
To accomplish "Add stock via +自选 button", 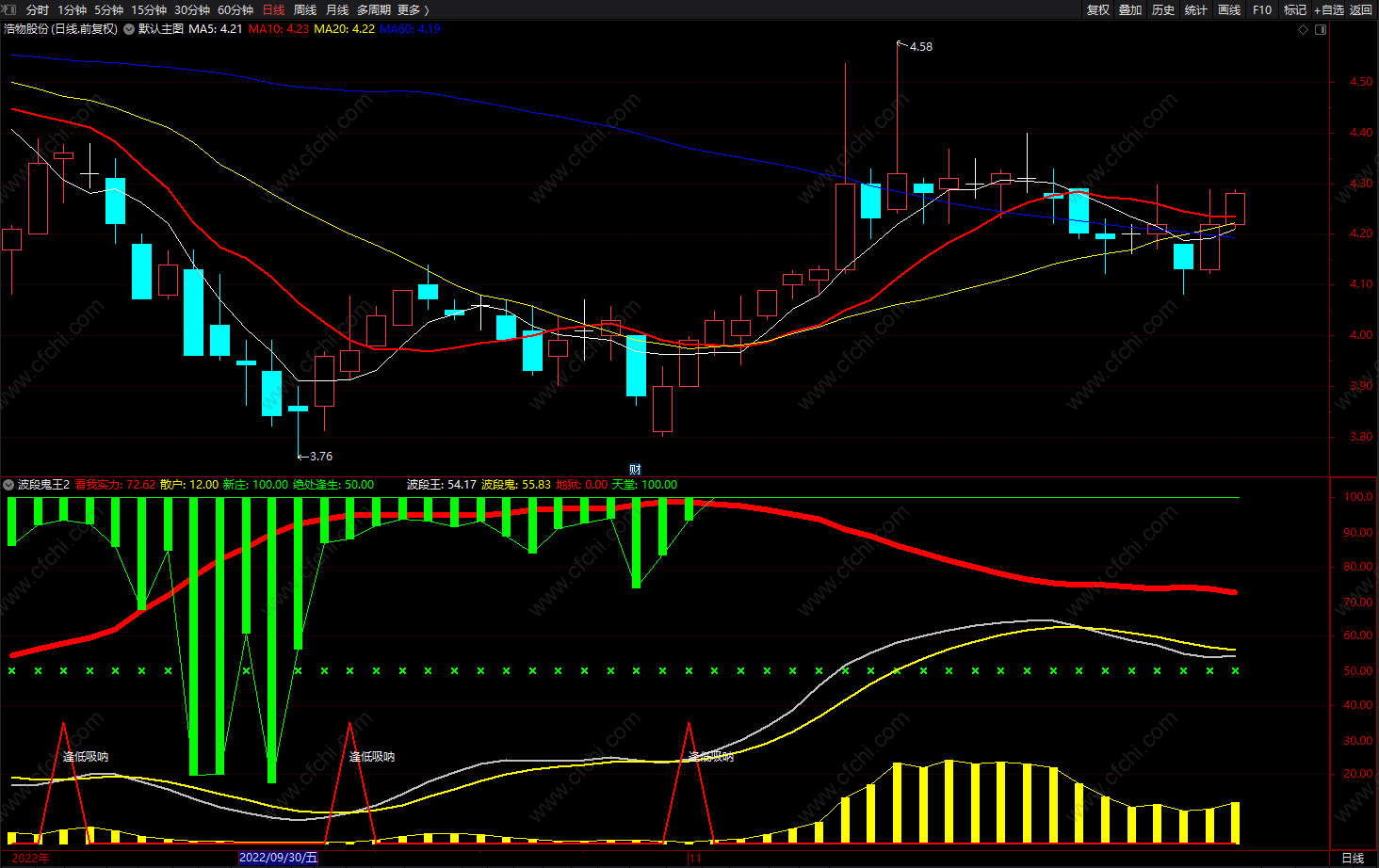I will click(1329, 9).
